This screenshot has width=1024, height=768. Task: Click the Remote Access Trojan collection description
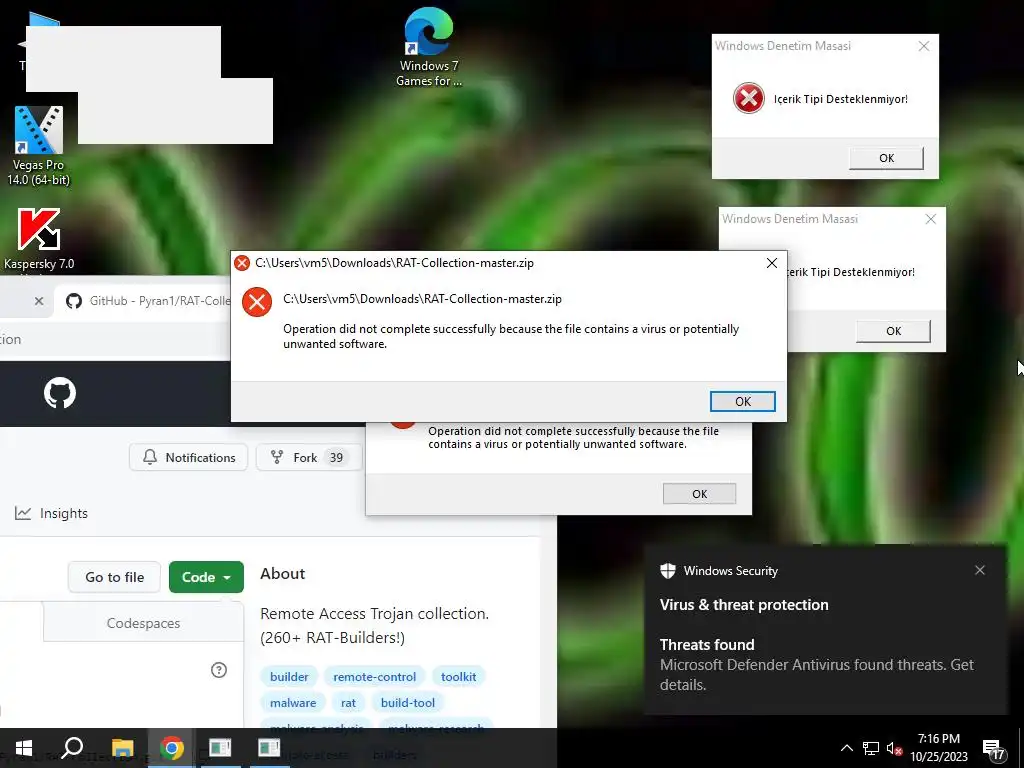(374, 626)
